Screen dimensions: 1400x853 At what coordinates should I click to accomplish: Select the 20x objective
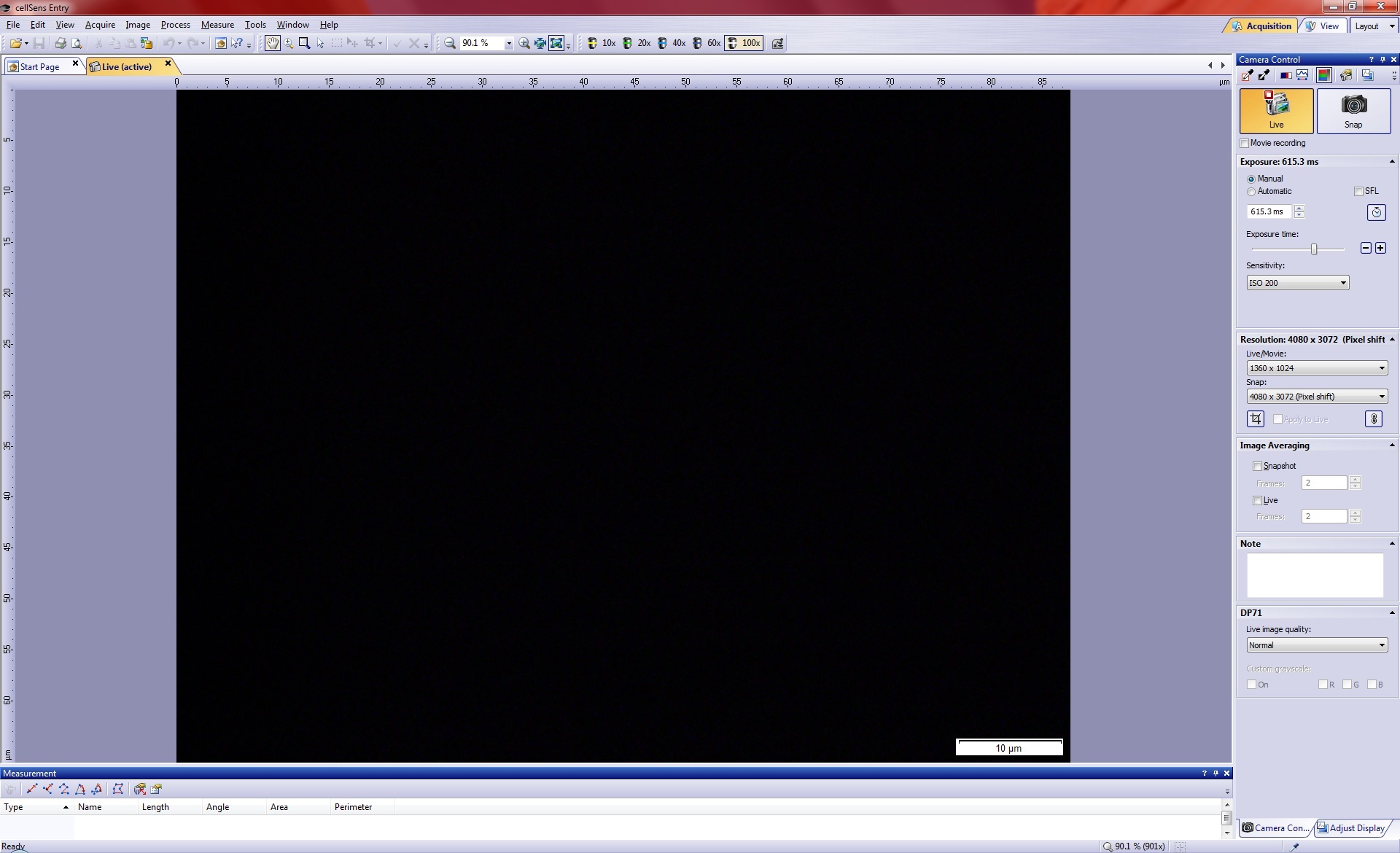click(x=637, y=43)
